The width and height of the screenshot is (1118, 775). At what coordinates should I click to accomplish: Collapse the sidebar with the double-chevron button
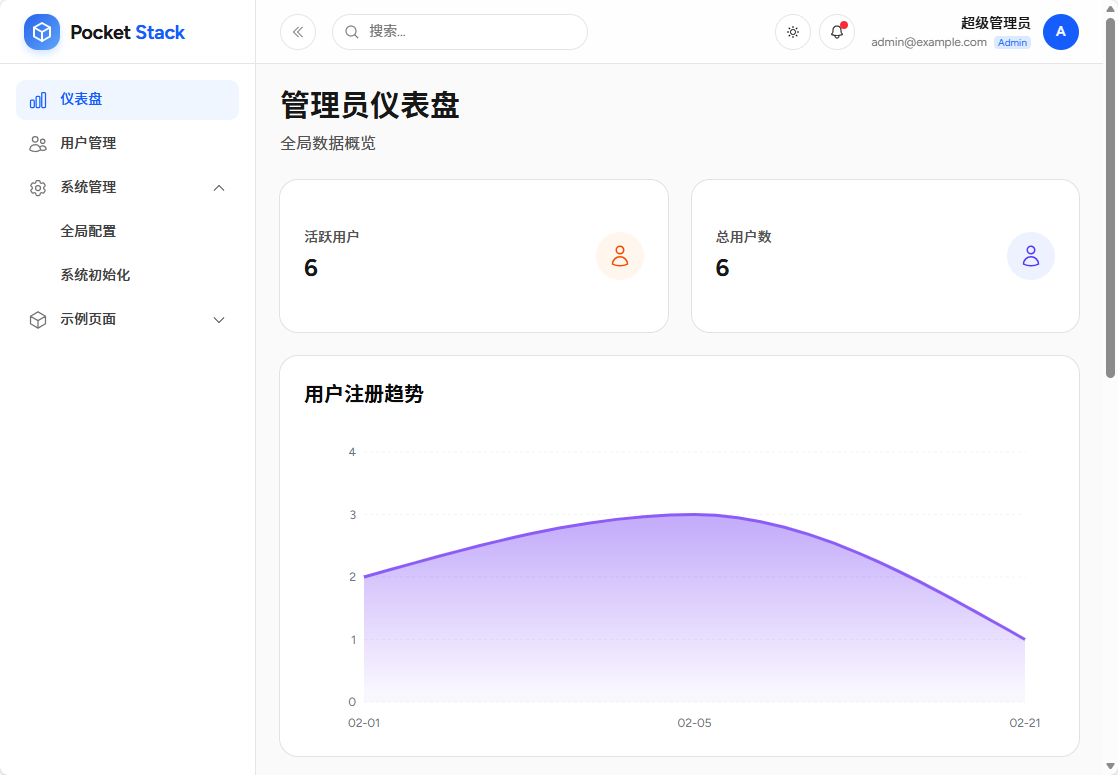click(x=297, y=32)
